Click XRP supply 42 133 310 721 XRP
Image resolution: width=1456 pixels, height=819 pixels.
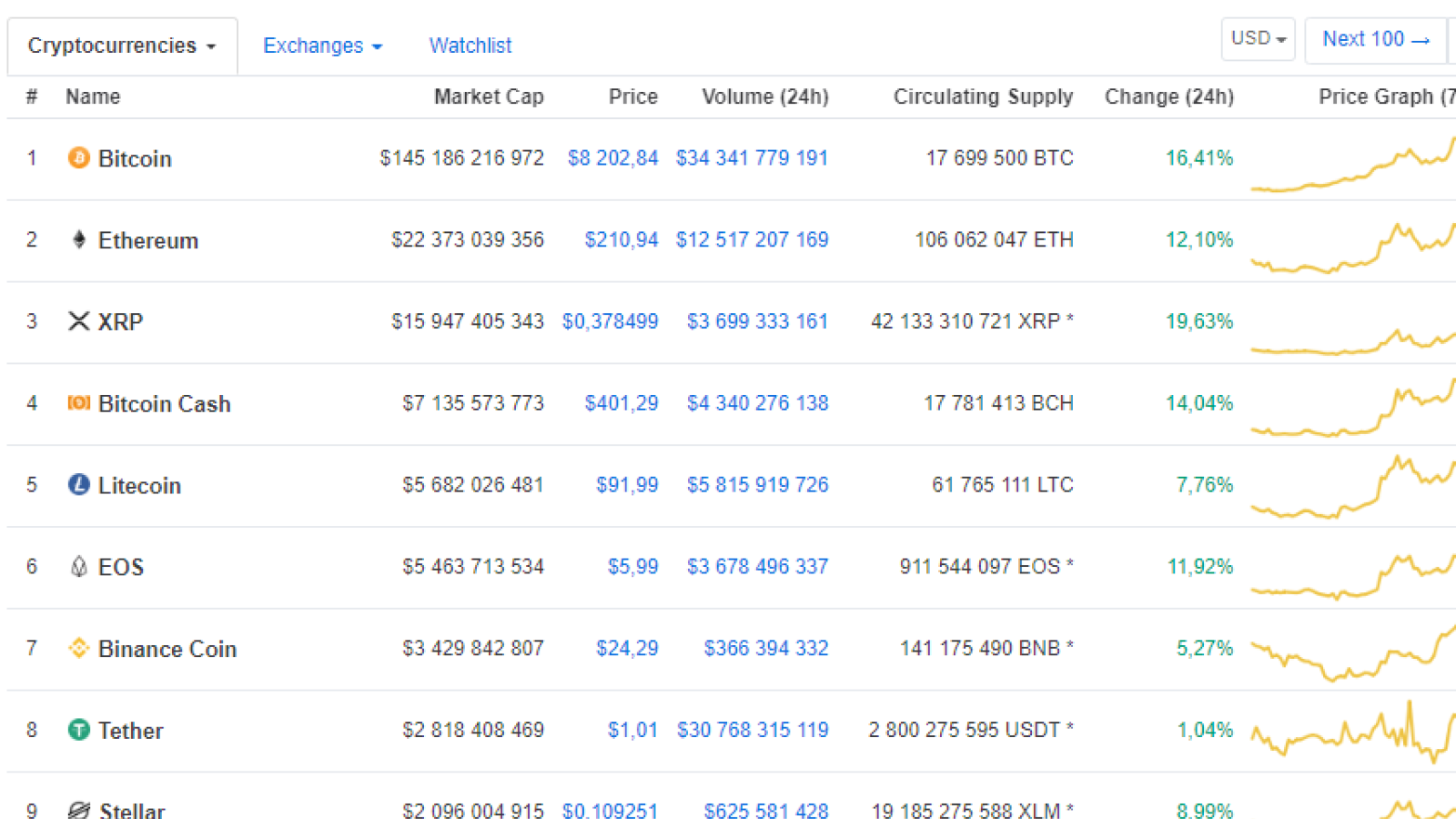pyautogui.click(x=972, y=321)
